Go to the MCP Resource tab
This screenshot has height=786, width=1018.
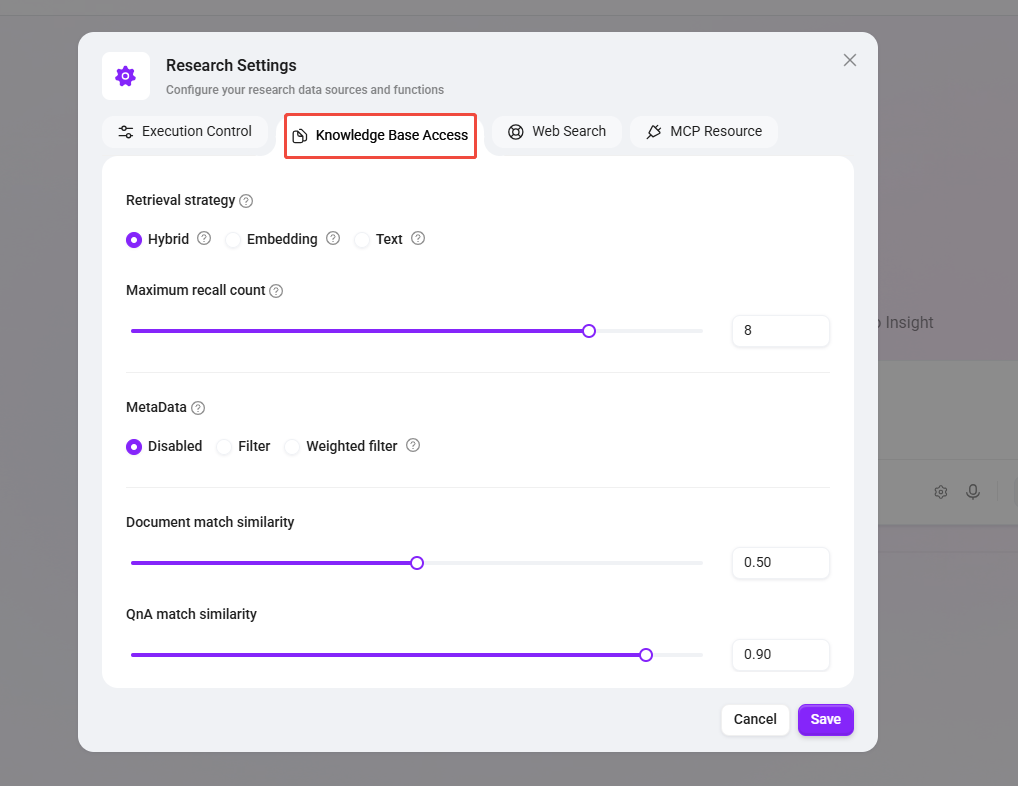click(x=703, y=131)
